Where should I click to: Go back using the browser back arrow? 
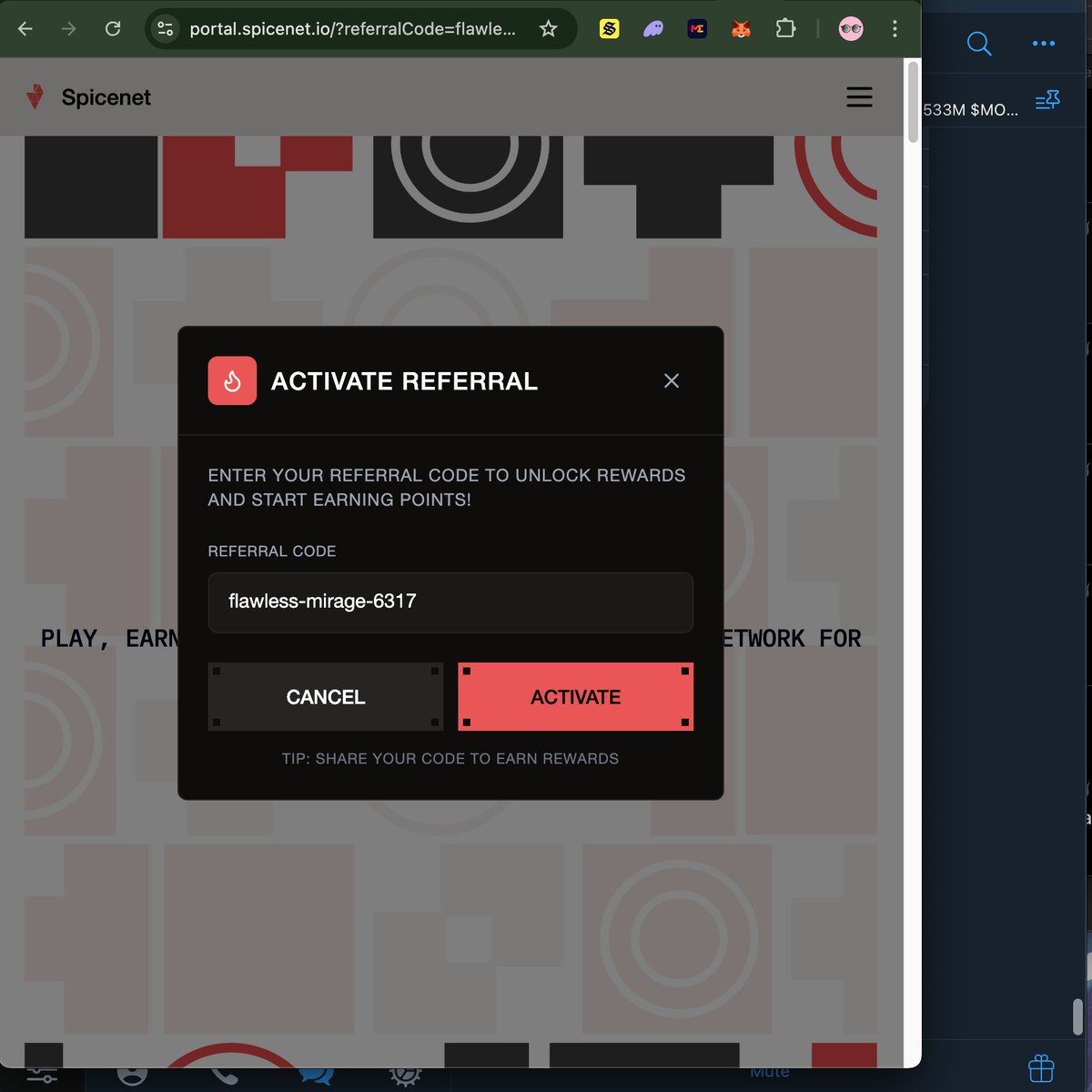25,29
